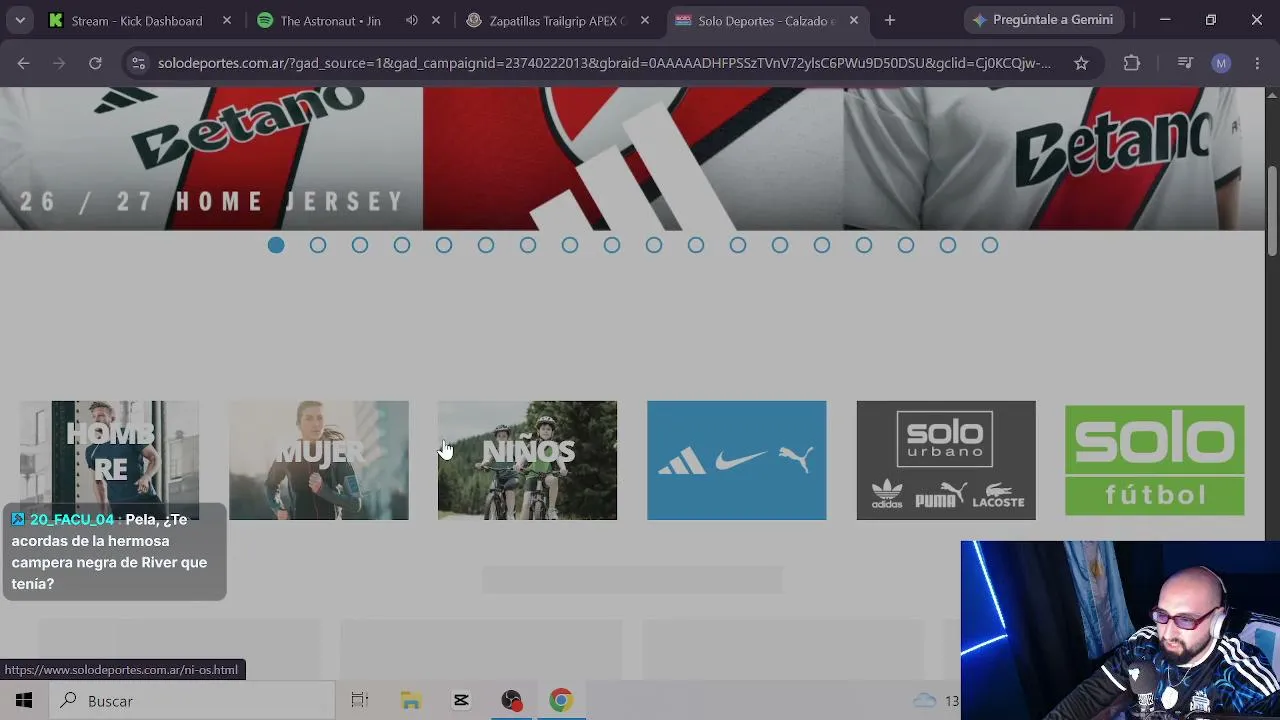This screenshot has height=720, width=1280.
Task: Switch to the Stream - Kick Dashboard tab
Action: 139,20
